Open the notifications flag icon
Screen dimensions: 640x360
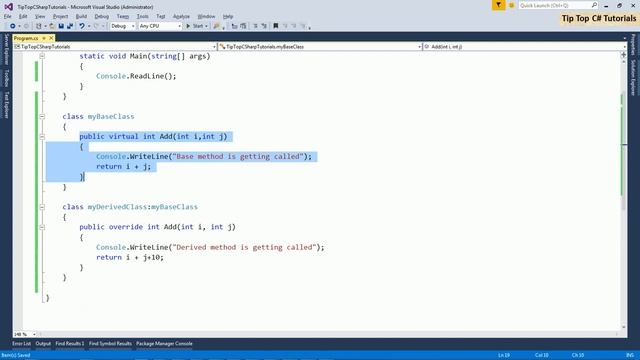[x=498, y=5]
